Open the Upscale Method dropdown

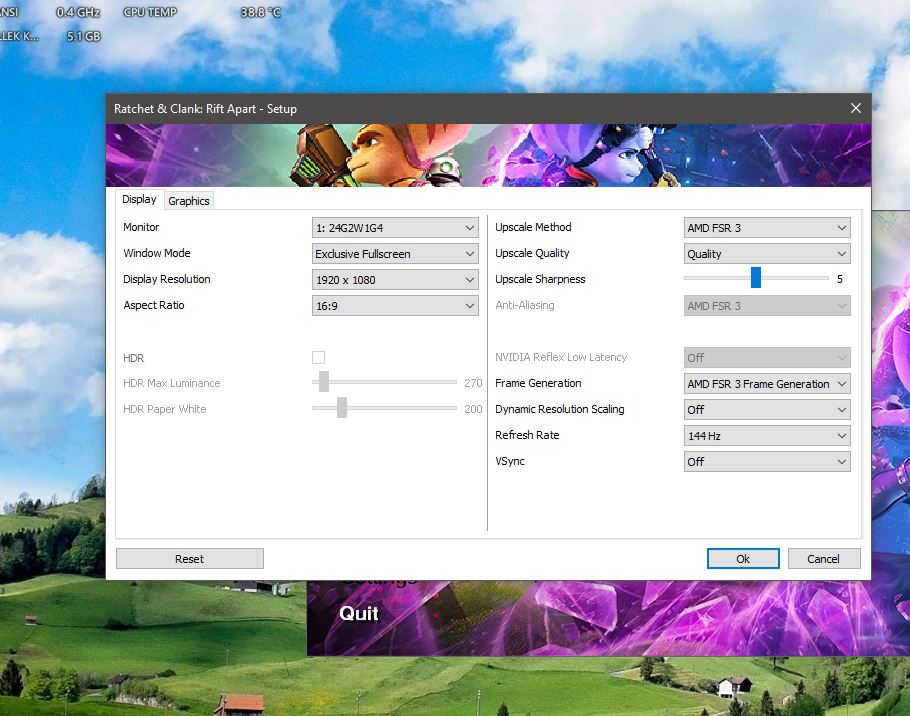pyautogui.click(x=767, y=227)
